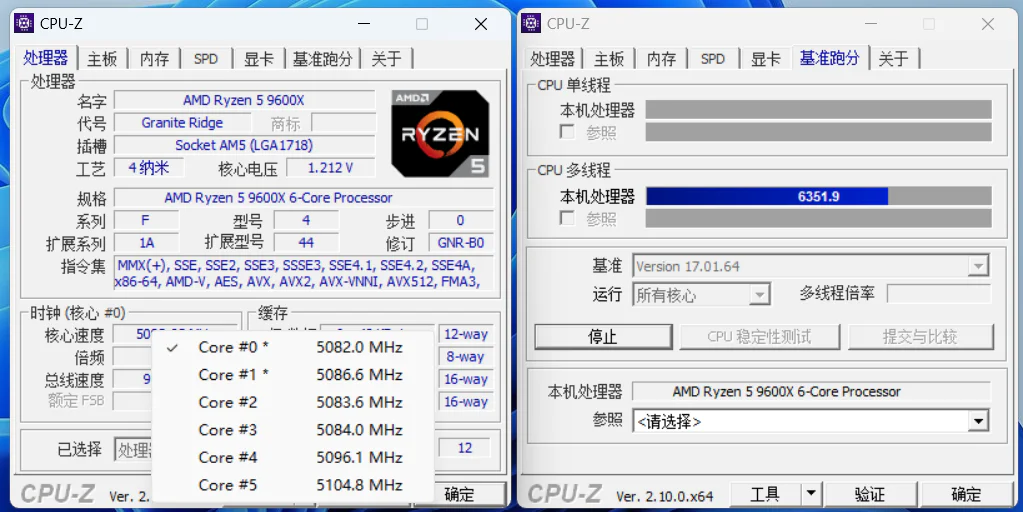Open the 参照 <请选择> dropdown
This screenshot has height=512, width=1023.
978,421
